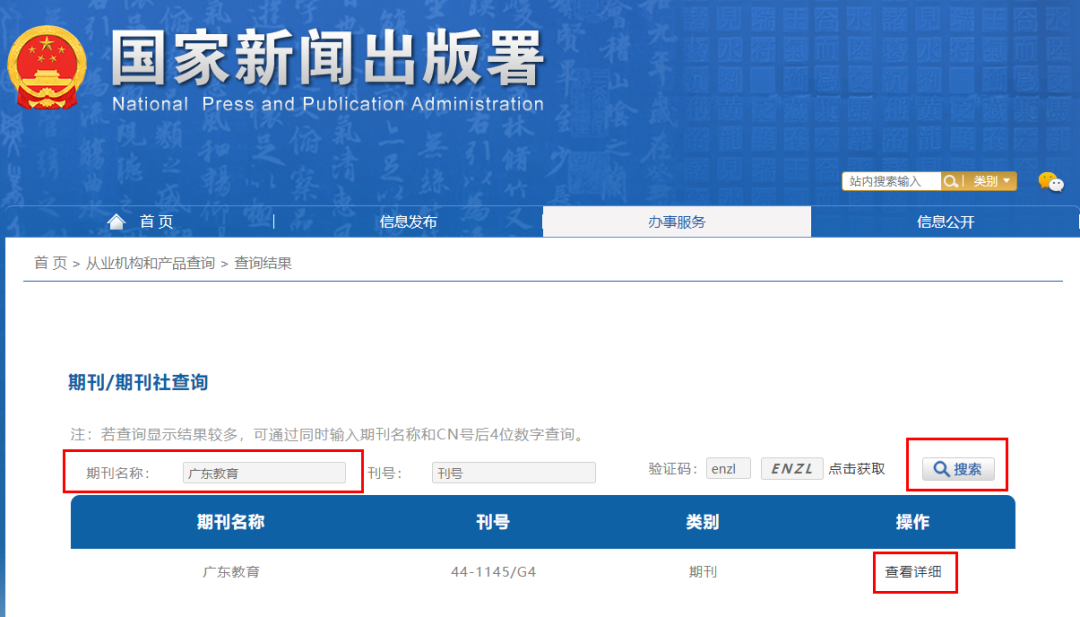Switch to the 信息发布 menu

(407, 221)
